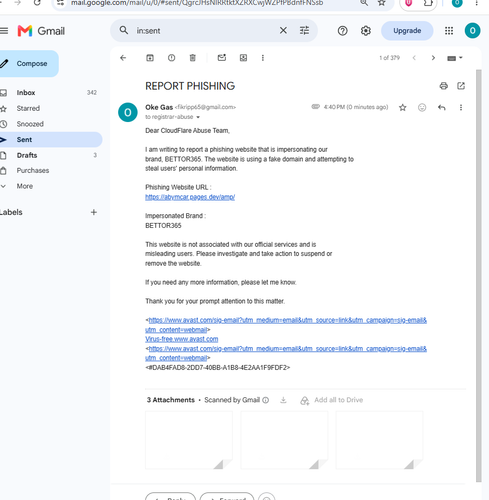This screenshot has width=489, height=500.
Task: Open the Gmail main menu hamburger
Action: 4,31
